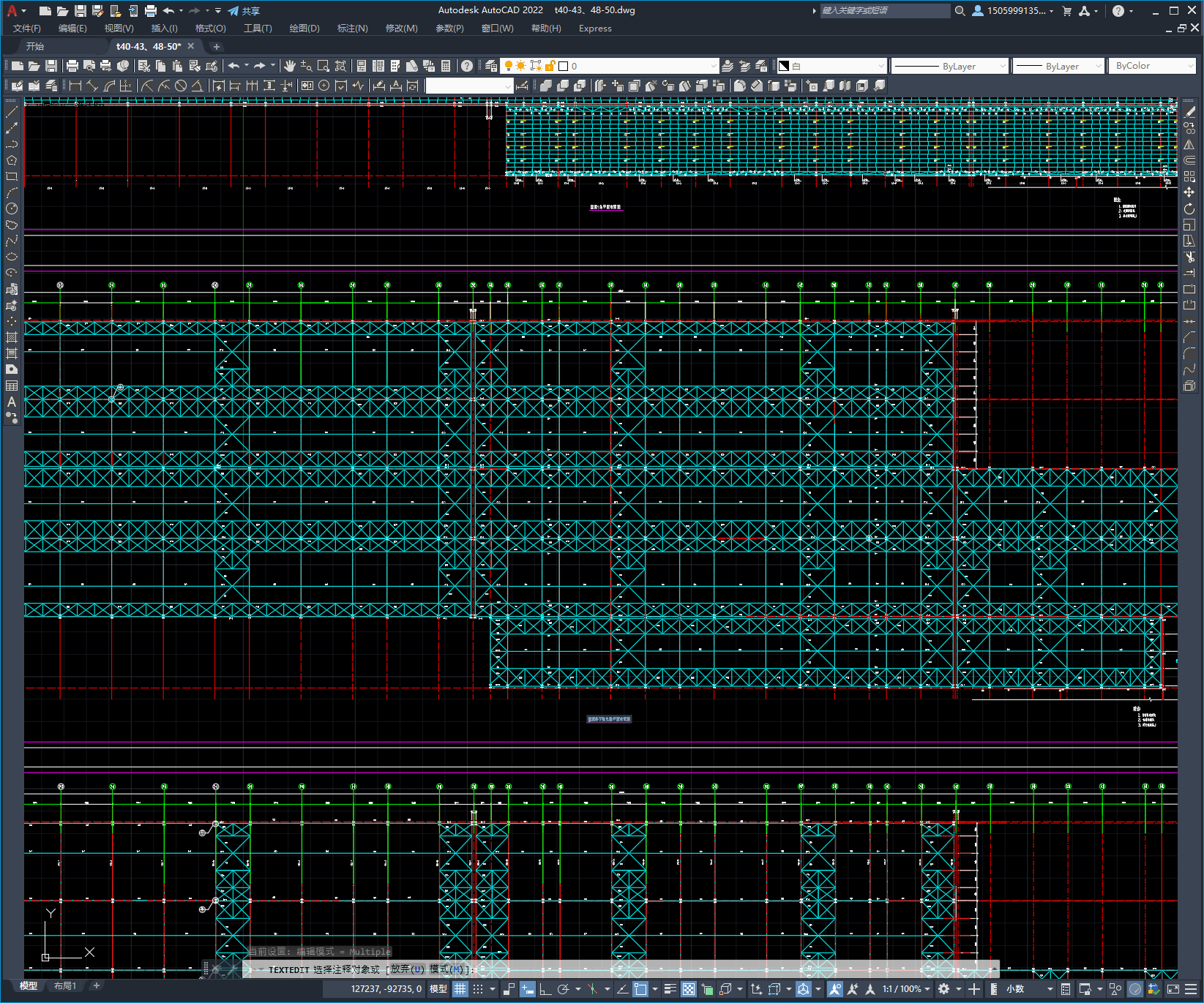This screenshot has width=1204, height=1003.
Task: Click the Help question mark icon in toolbar
Action: click(467, 66)
